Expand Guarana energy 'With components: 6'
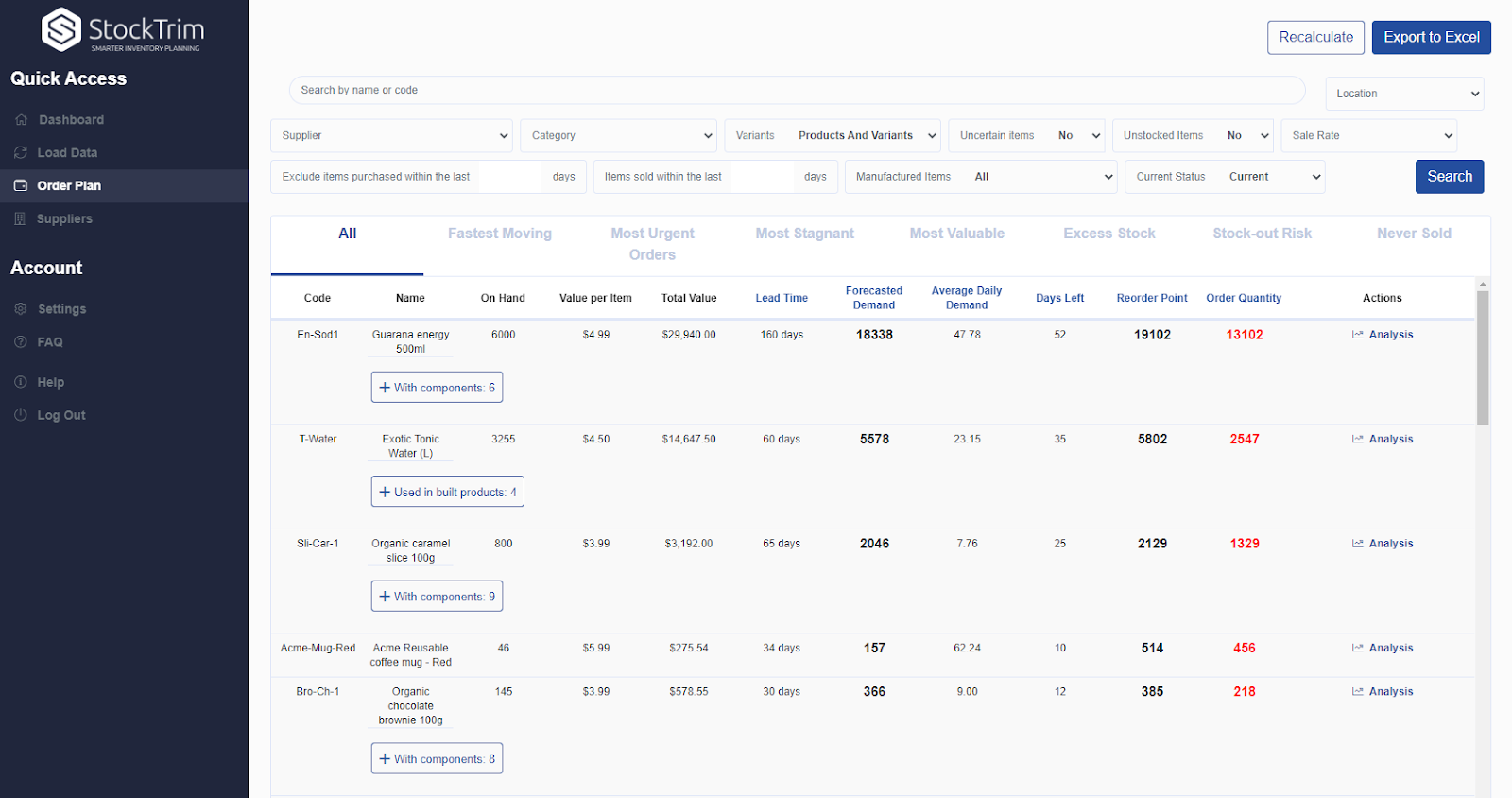This screenshot has height=798, width=1512. coord(437,388)
